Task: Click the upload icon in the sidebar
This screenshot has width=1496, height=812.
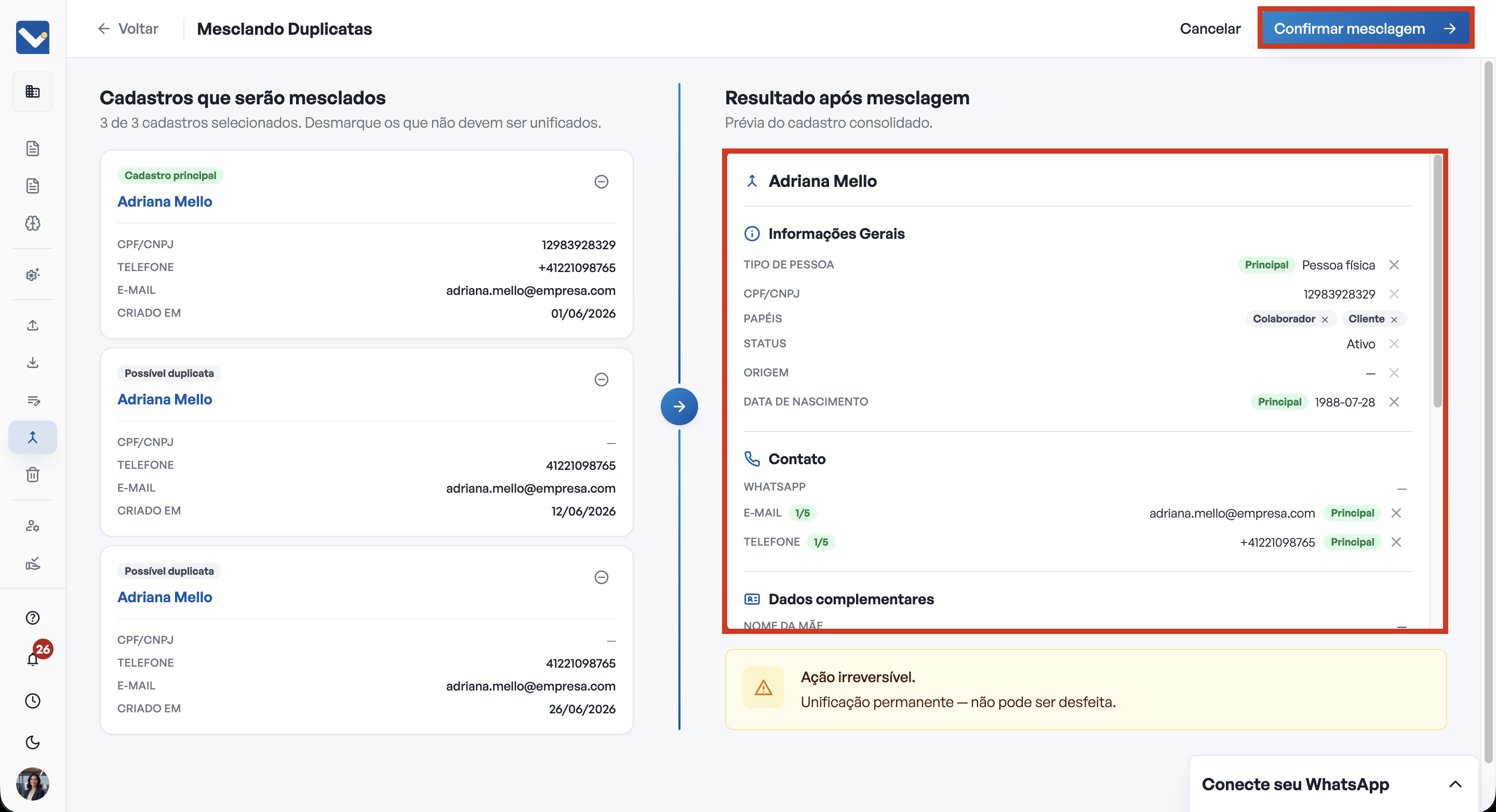Action: click(33, 325)
